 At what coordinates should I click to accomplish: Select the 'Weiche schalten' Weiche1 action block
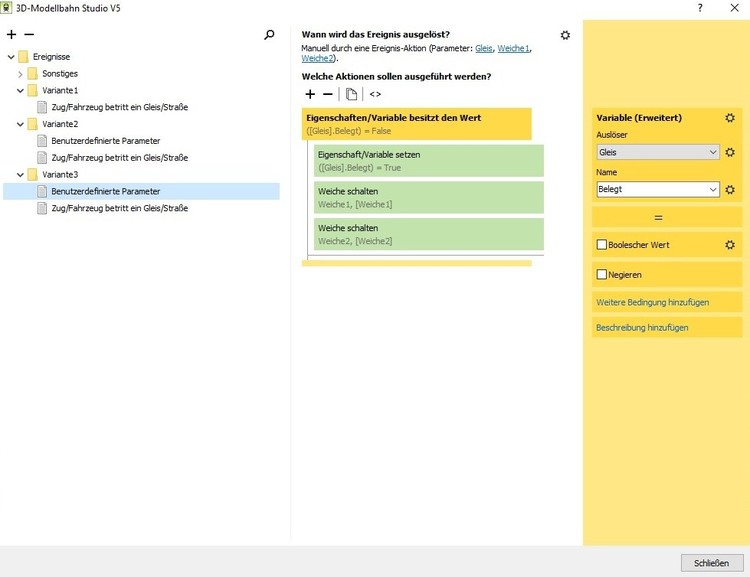point(429,198)
